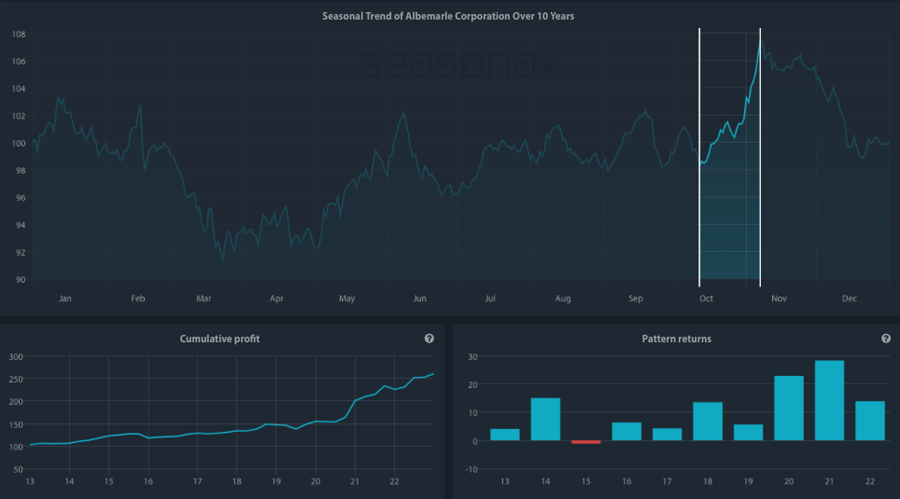Click the Pattern returns help icon
This screenshot has height=499, width=900.
pyautogui.click(x=885, y=339)
